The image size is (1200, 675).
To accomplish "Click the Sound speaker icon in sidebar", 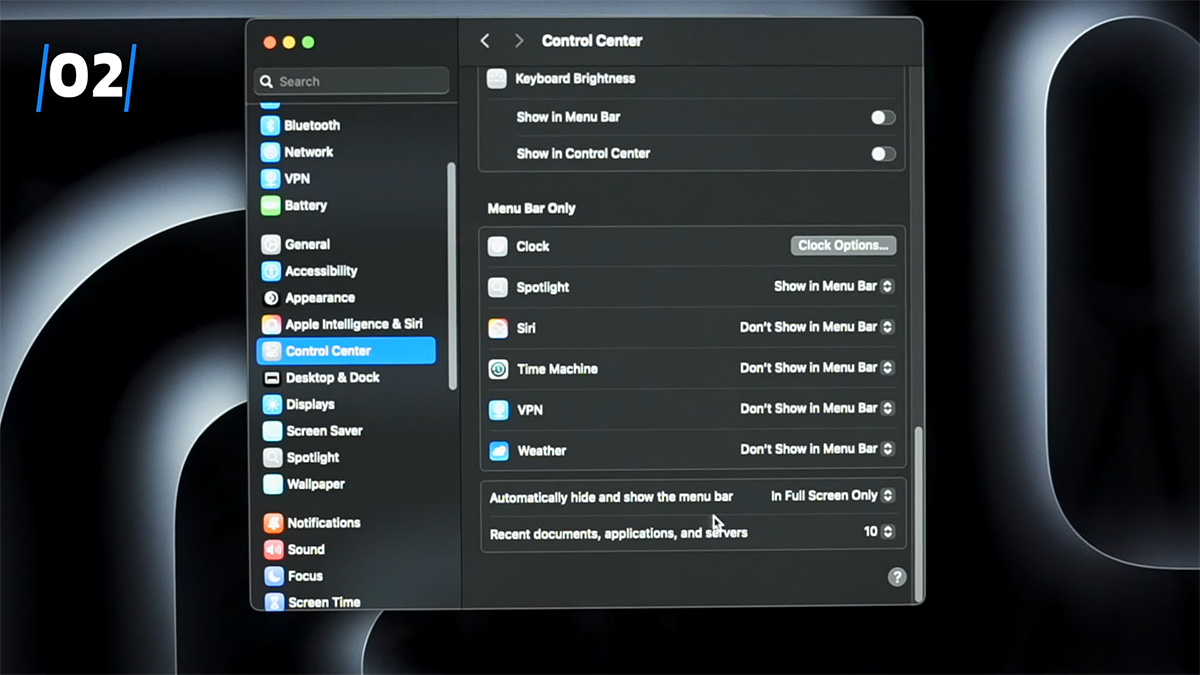I will 273,549.
